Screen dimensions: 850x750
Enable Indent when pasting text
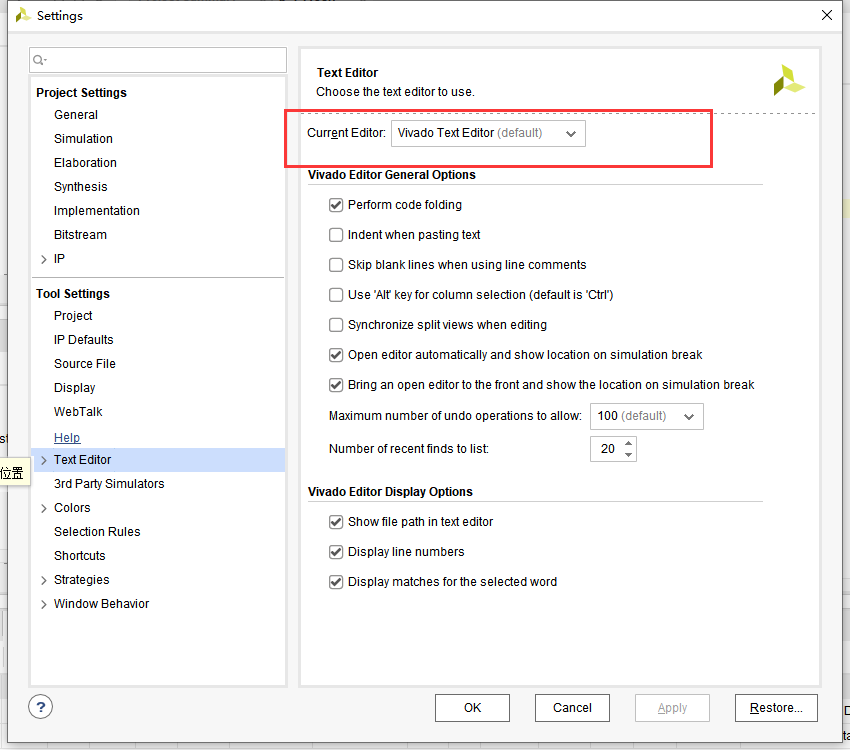(336, 235)
